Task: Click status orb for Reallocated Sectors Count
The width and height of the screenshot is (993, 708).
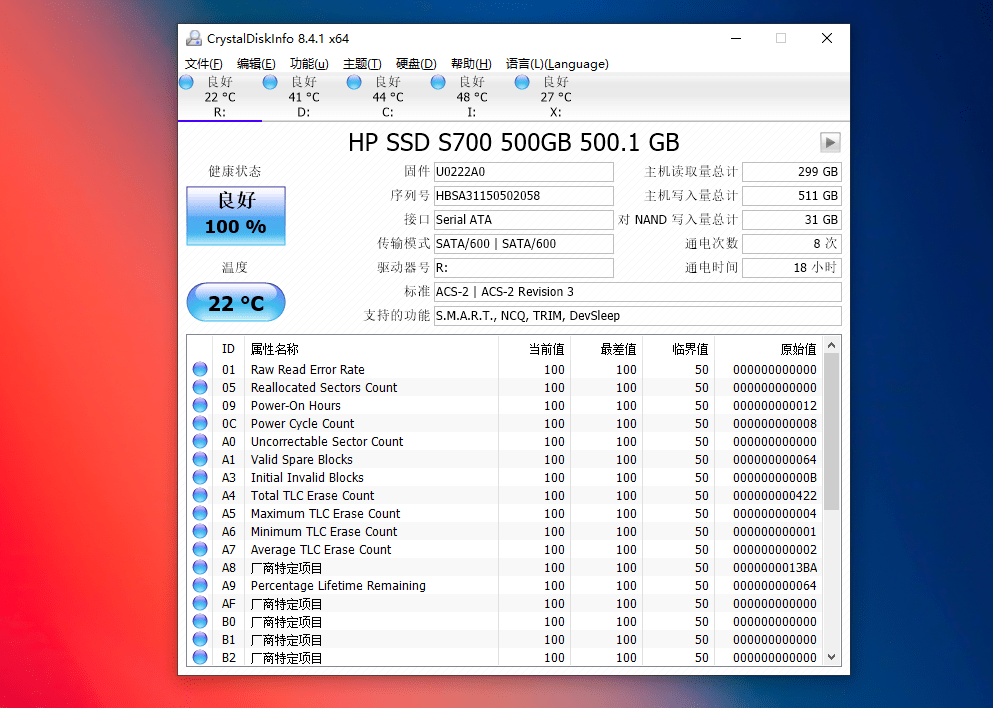Action: point(200,387)
